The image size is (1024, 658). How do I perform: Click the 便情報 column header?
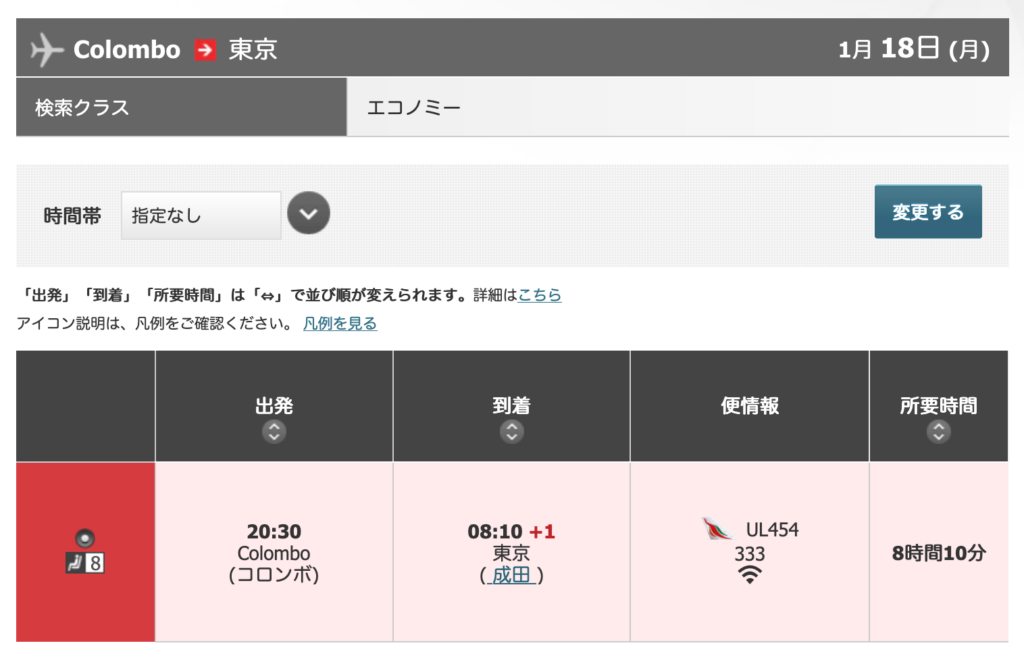(x=750, y=405)
